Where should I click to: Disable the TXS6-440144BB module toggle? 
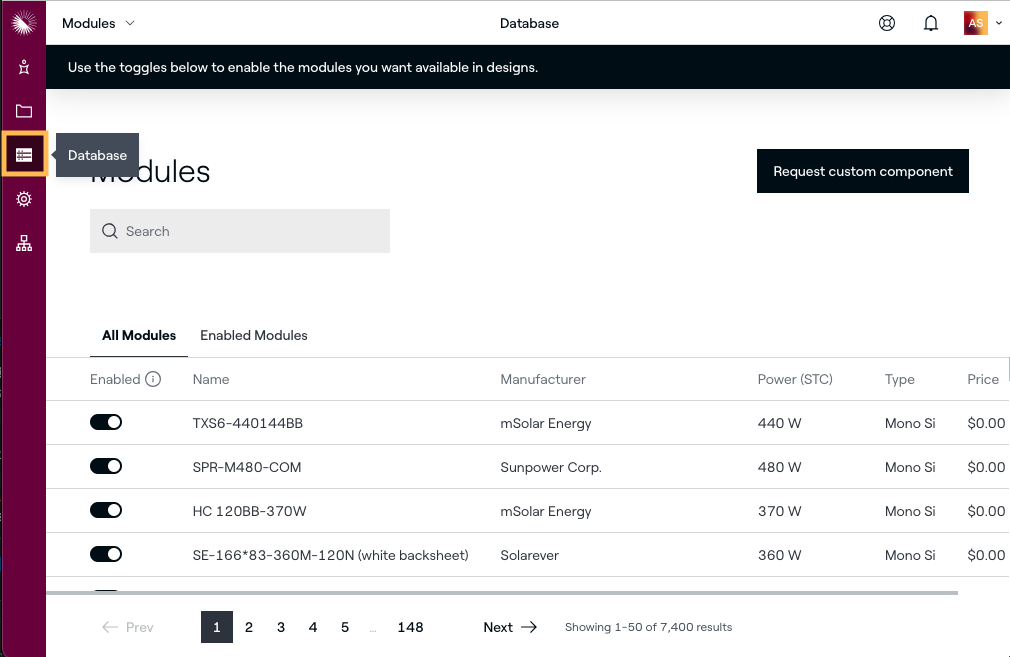[x=106, y=423]
